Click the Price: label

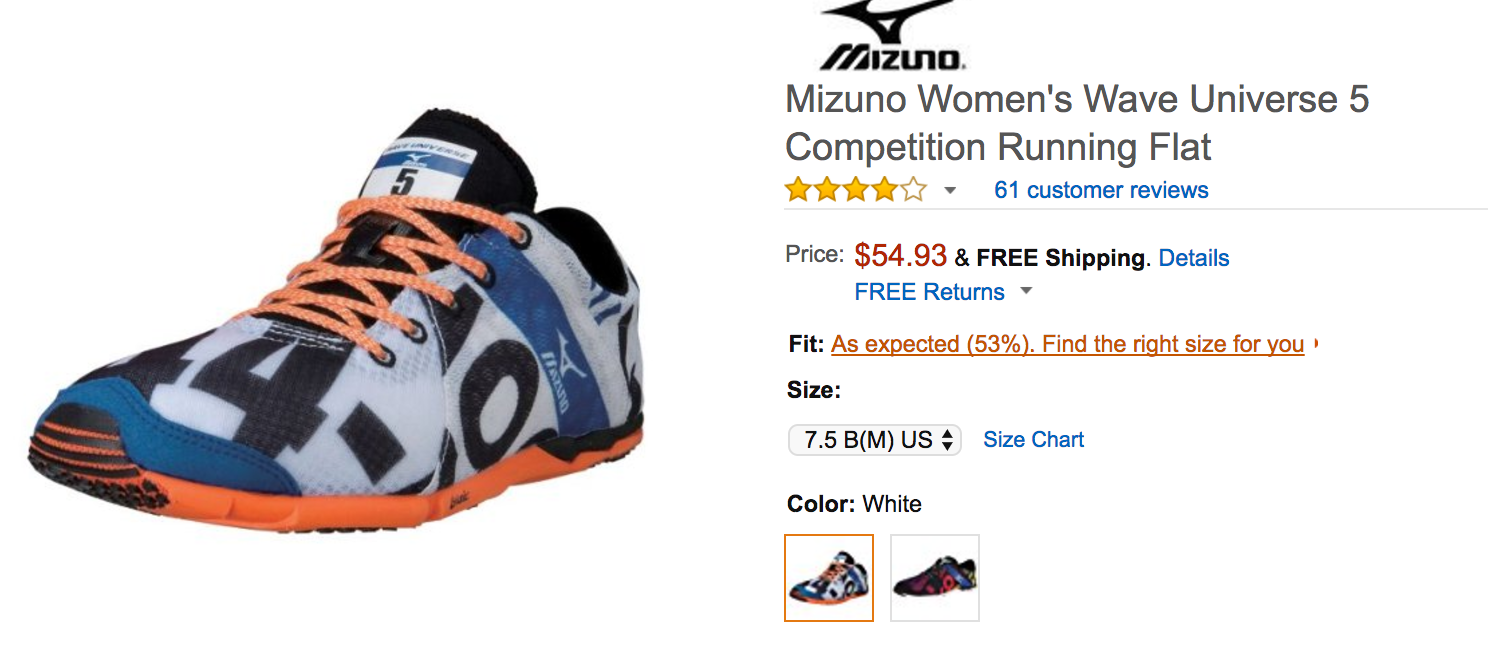pyautogui.click(x=814, y=255)
